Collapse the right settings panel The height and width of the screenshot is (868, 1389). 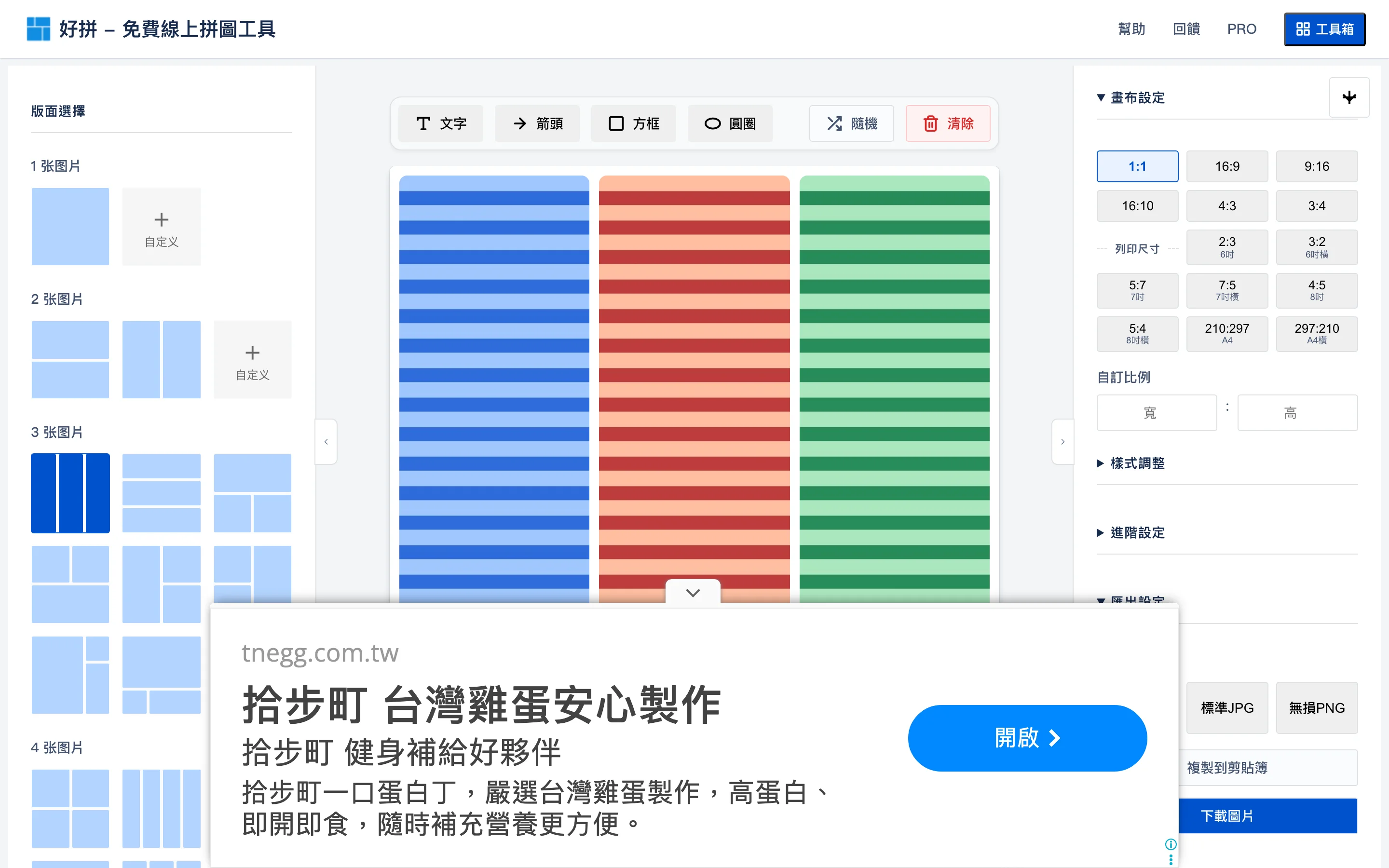point(1062,441)
